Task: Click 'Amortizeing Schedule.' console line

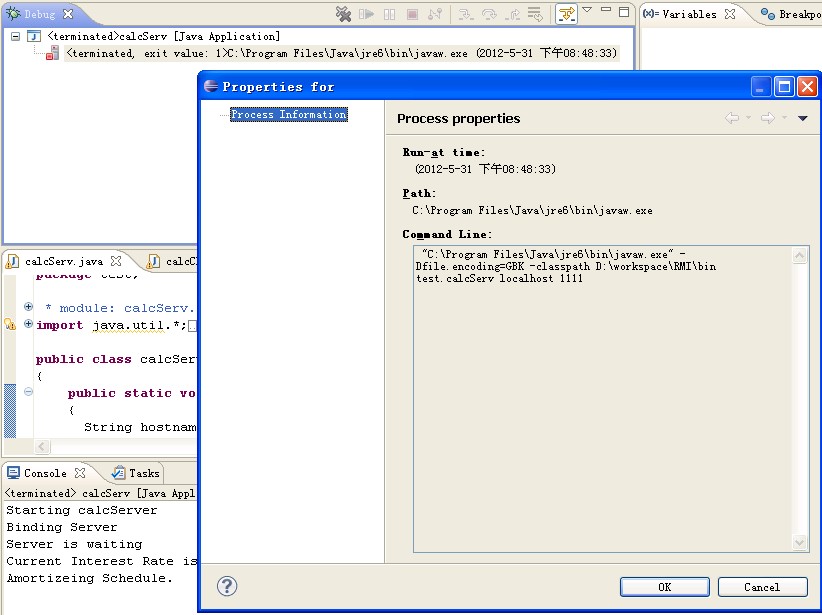Action: [90, 578]
